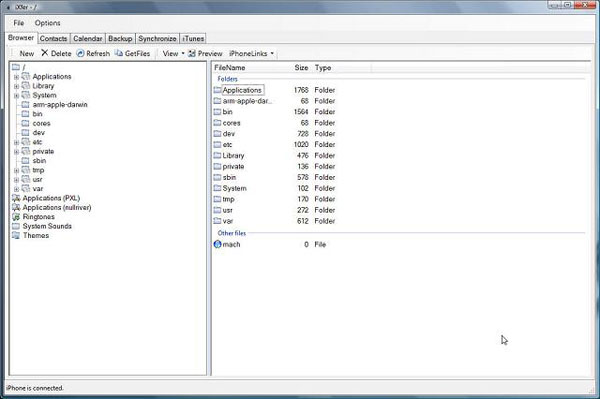Click the Ringtones tree icon

click(16, 217)
